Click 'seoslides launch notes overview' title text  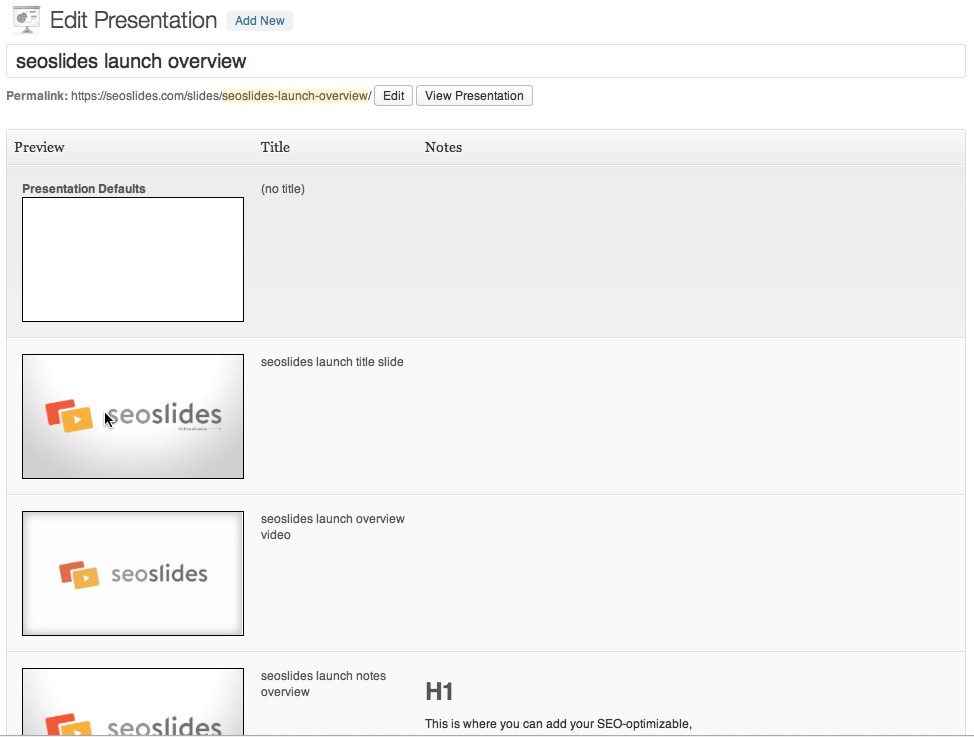323,684
